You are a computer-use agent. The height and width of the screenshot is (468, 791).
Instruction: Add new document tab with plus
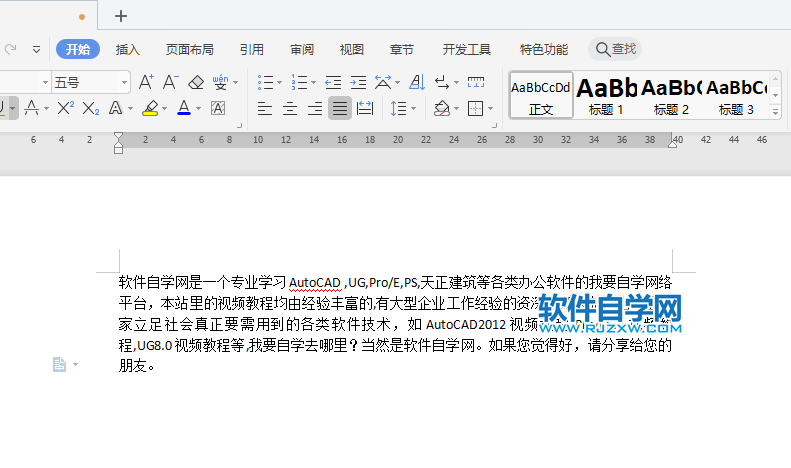[x=121, y=16]
